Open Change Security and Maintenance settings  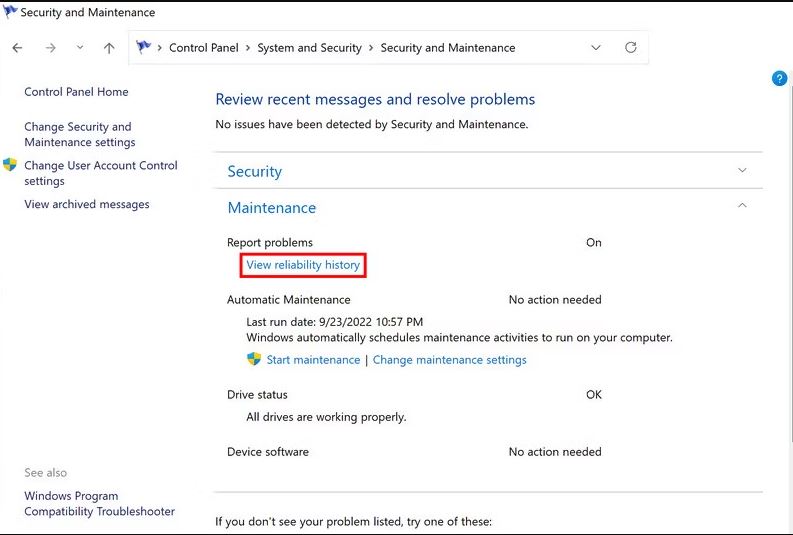coord(80,135)
